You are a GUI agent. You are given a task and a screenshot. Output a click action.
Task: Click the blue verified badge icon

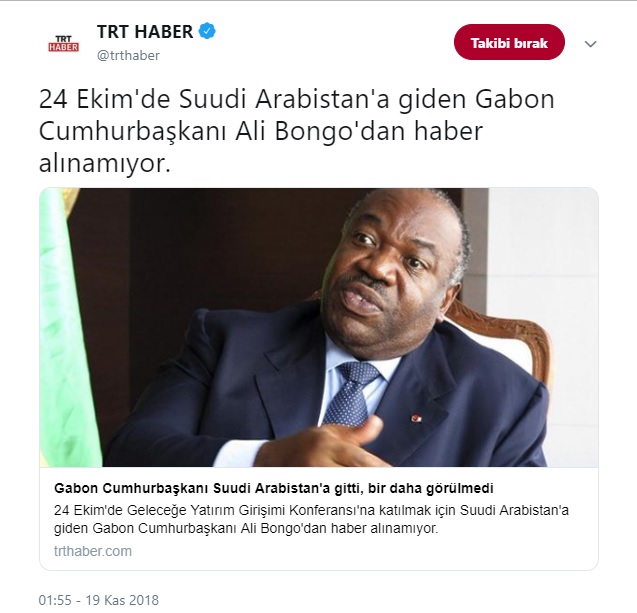click(207, 31)
